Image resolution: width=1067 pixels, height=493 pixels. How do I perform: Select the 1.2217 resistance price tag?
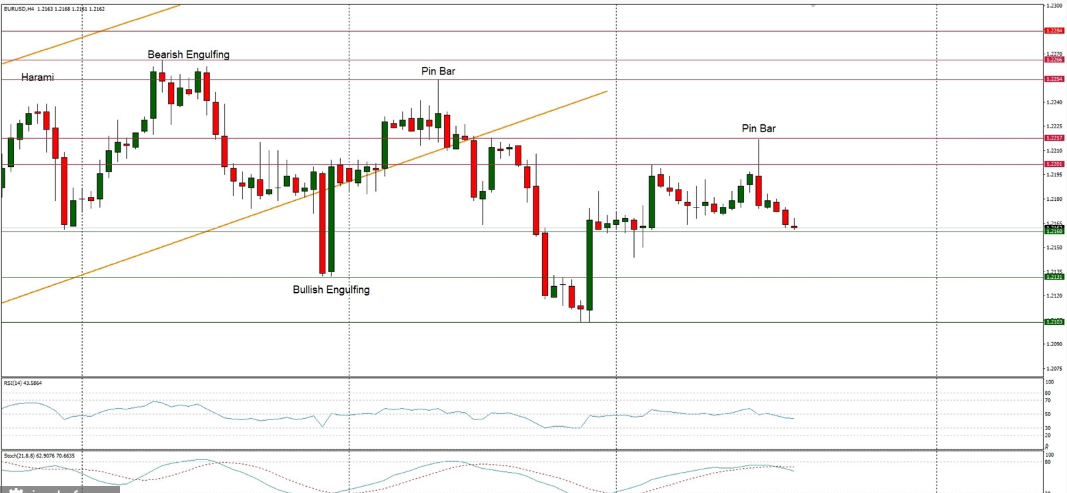pos(1053,138)
